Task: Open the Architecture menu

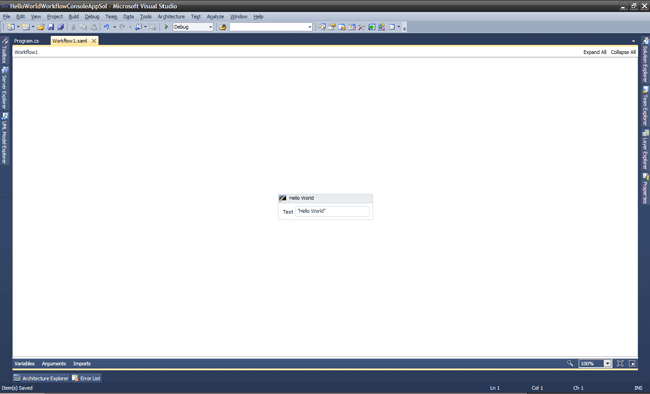Action: tap(171, 17)
